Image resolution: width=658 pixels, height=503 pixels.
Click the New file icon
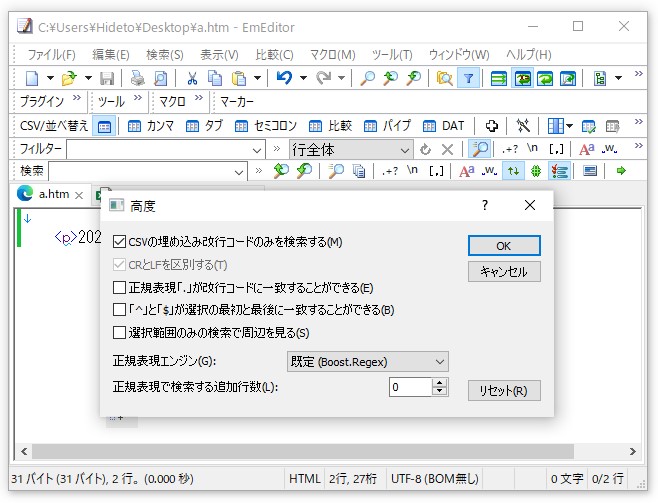click(x=32, y=78)
